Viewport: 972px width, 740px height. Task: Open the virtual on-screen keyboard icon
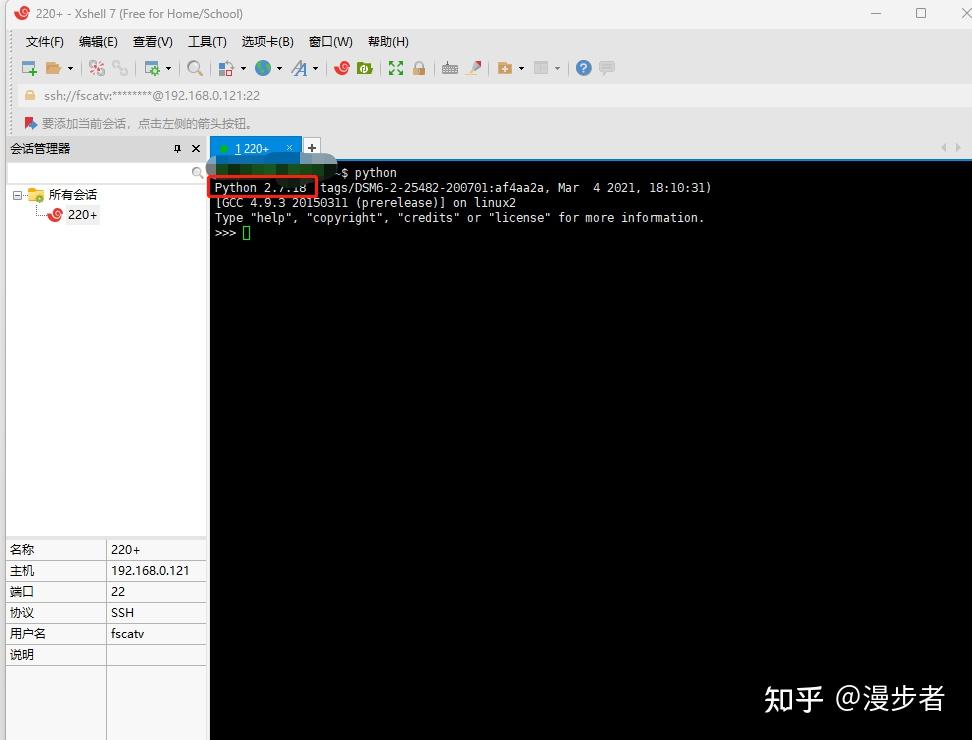pyautogui.click(x=450, y=68)
